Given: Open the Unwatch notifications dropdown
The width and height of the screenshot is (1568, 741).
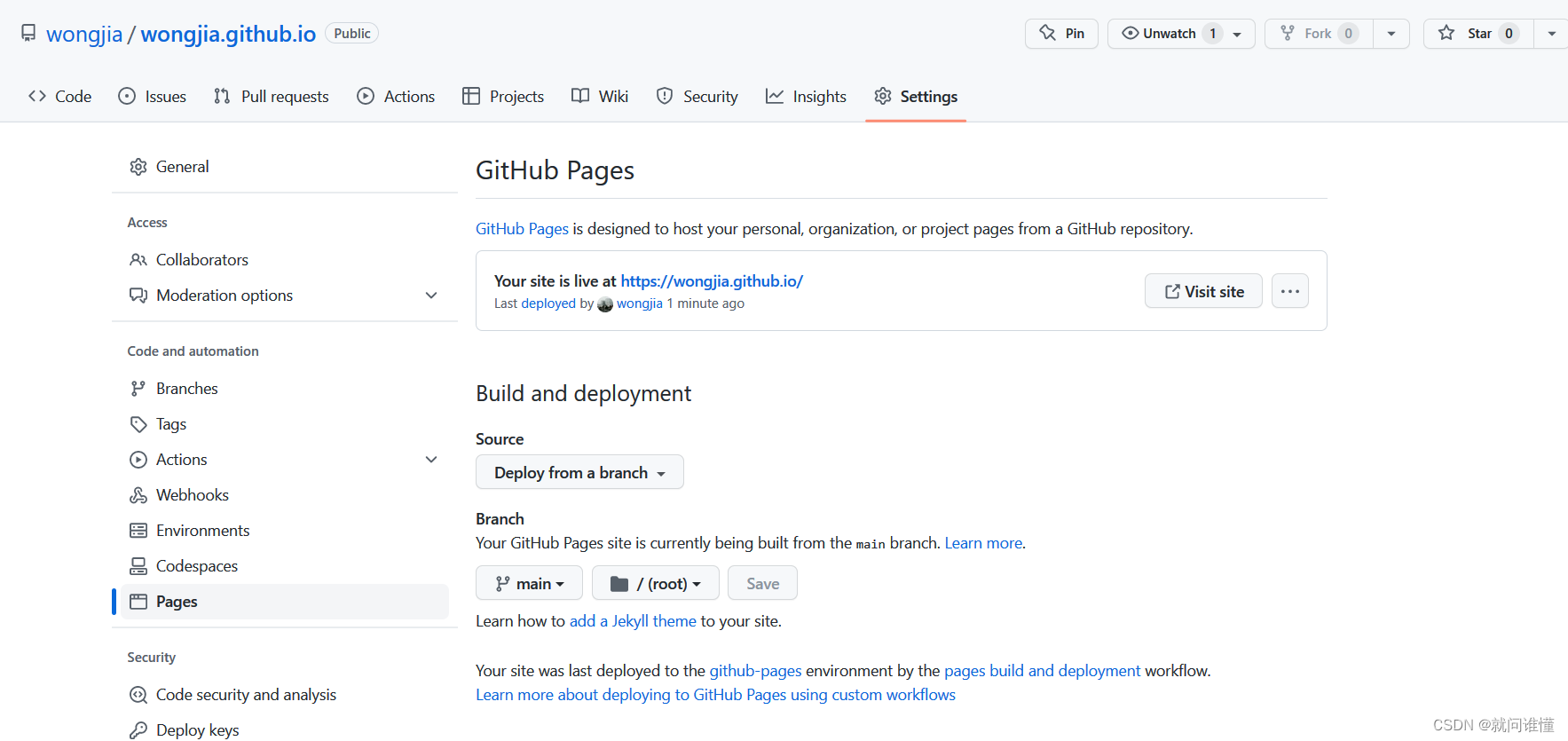Looking at the screenshot, I should click(1181, 34).
